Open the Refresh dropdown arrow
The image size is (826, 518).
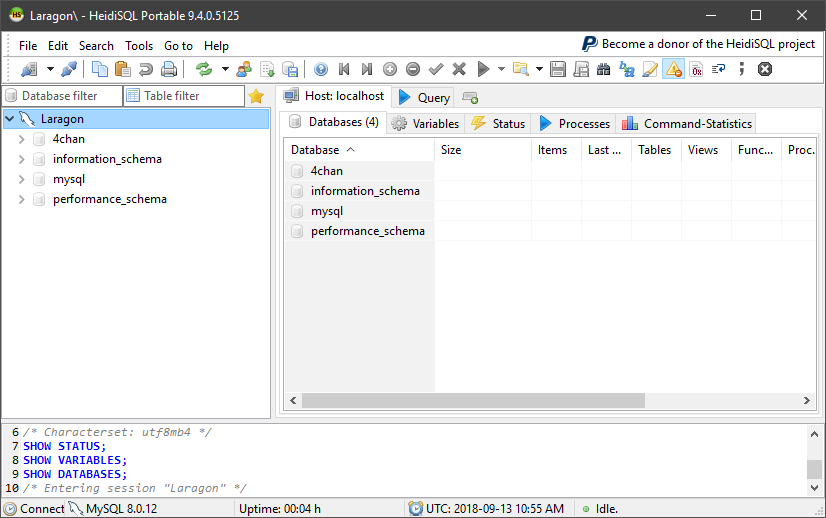coord(225,69)
